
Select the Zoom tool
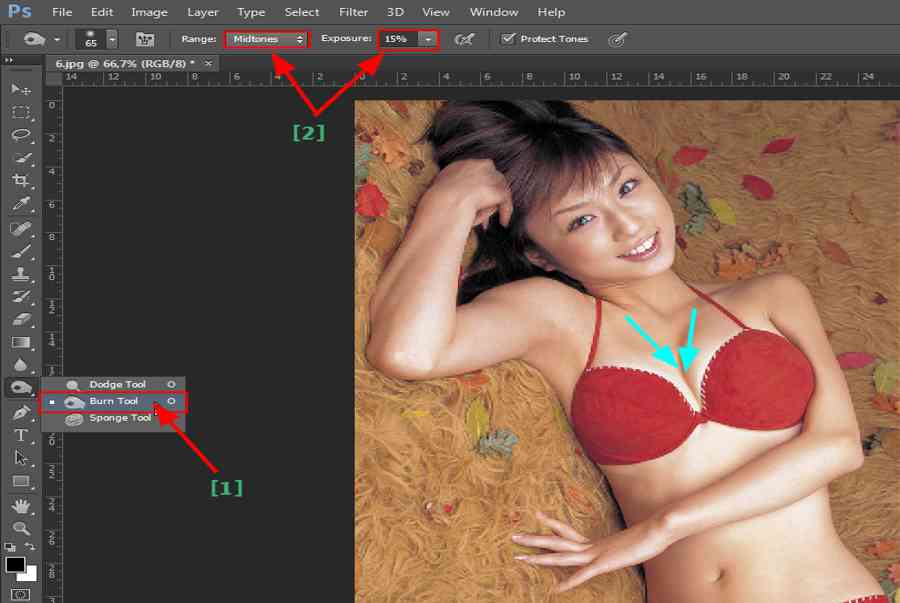[21, 528]
